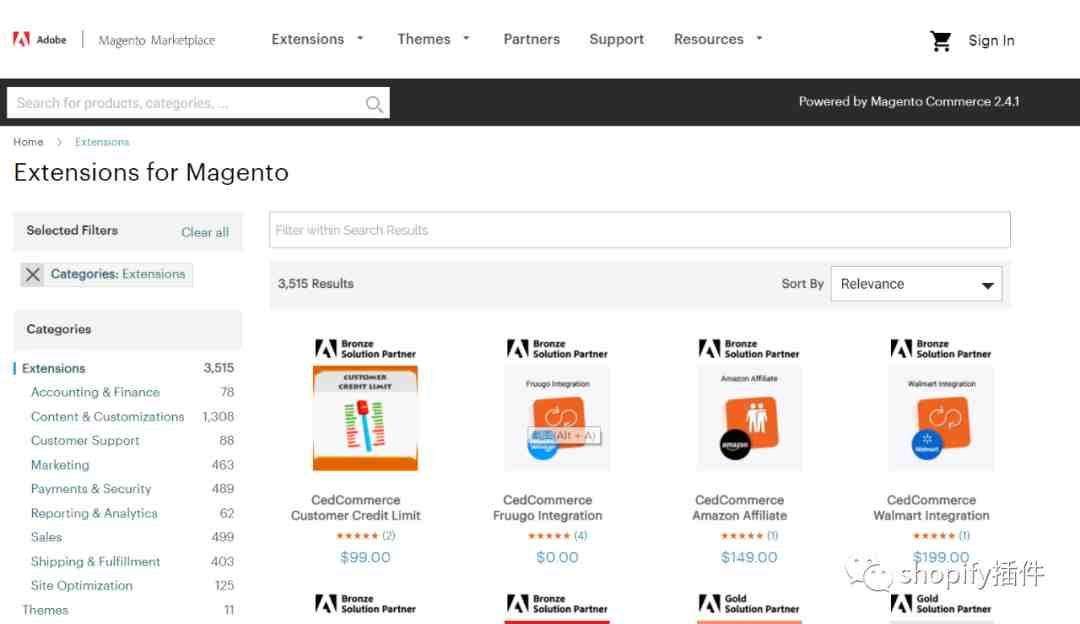
Task: Click Bronze Solution Partner badge above Fruugo Integration
Action: coord(557,349)
